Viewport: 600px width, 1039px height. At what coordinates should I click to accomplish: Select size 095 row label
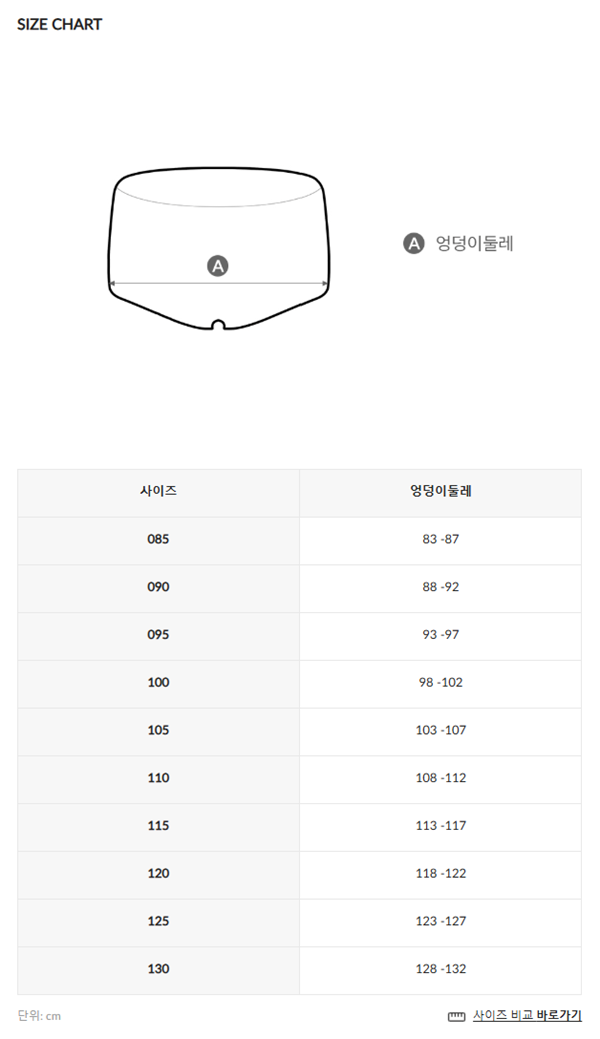[x=158, y=635]
